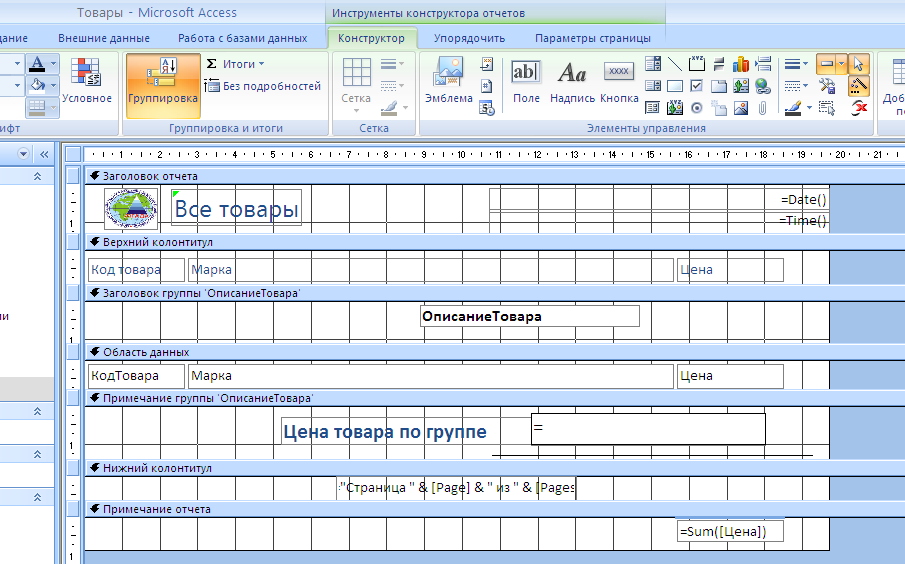
Task: Select the tab control icon
Action: tap(719, 86)
